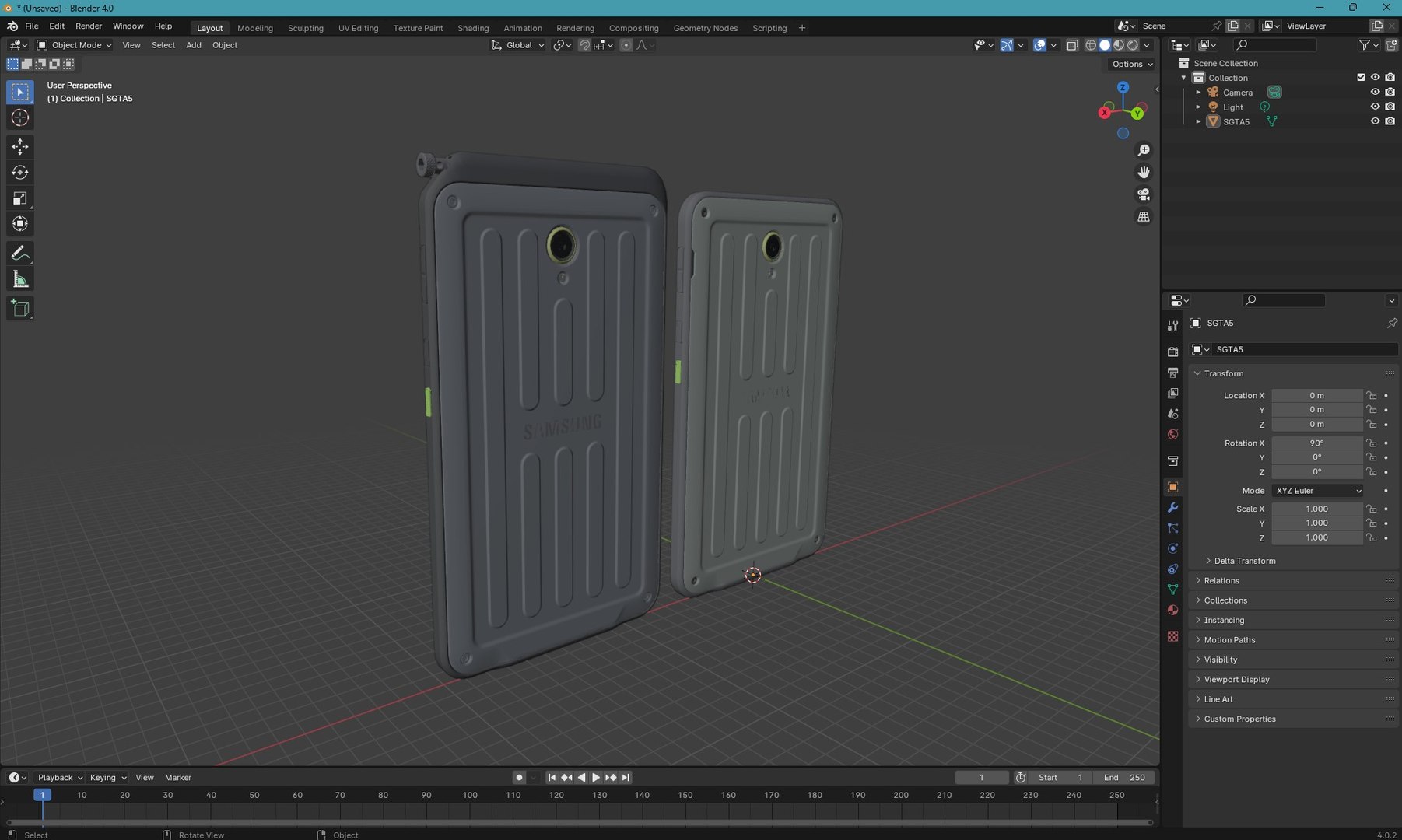Expand the Visibility panel
The image size is (1402, 840).
tap(1220, 660)
